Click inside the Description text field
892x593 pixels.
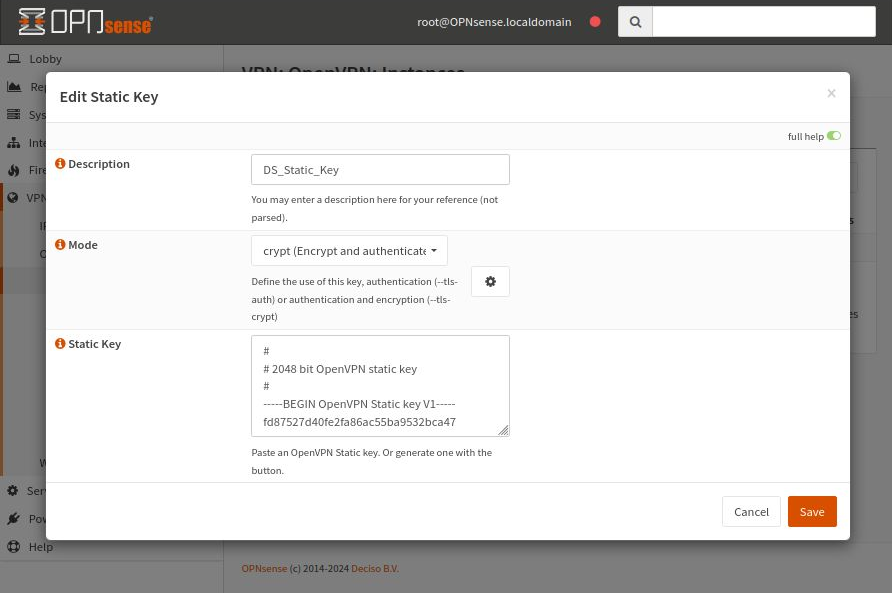(x=380, y=169)
